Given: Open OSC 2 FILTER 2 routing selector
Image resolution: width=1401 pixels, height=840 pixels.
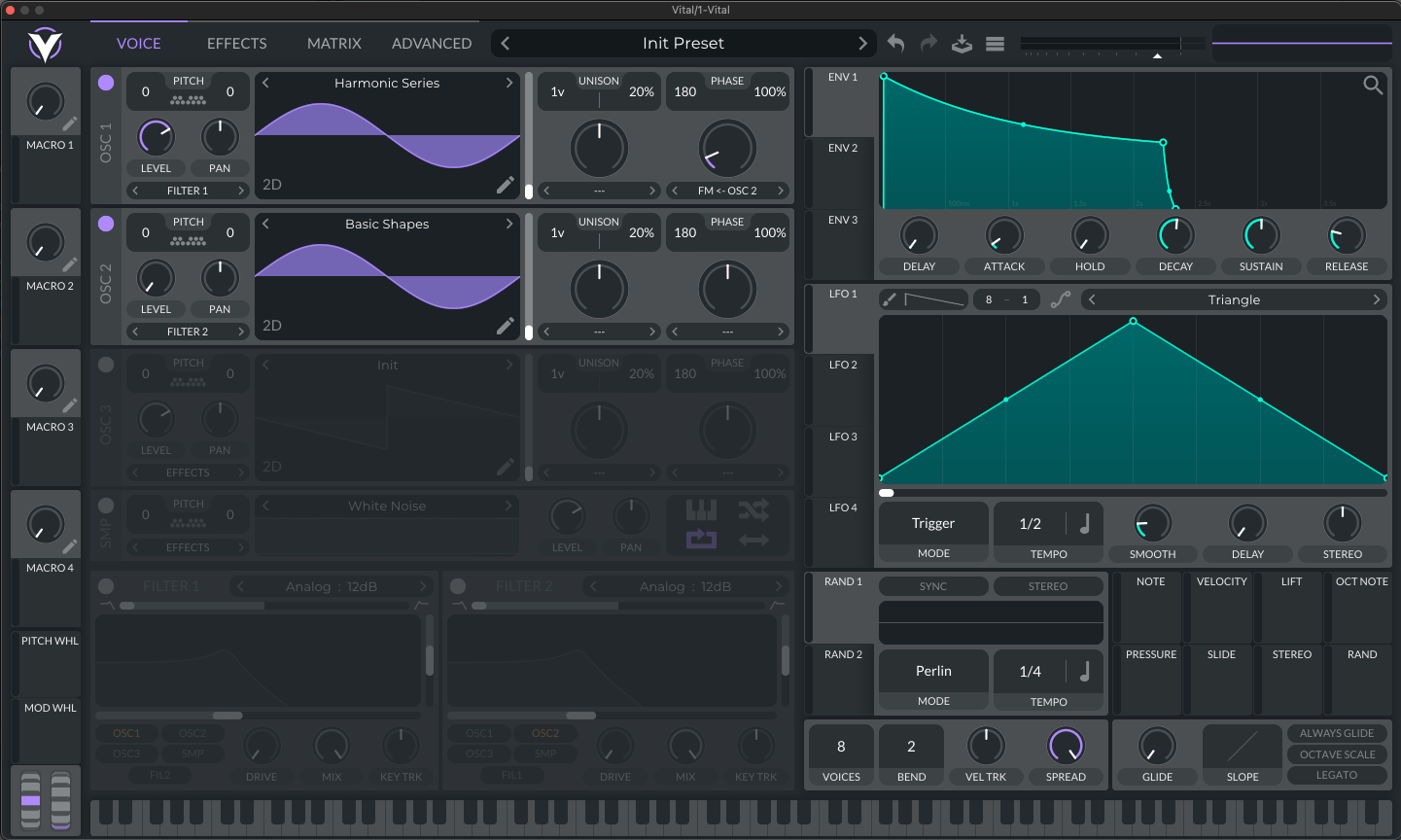Looking at the screenshot, I should point(188,332).
